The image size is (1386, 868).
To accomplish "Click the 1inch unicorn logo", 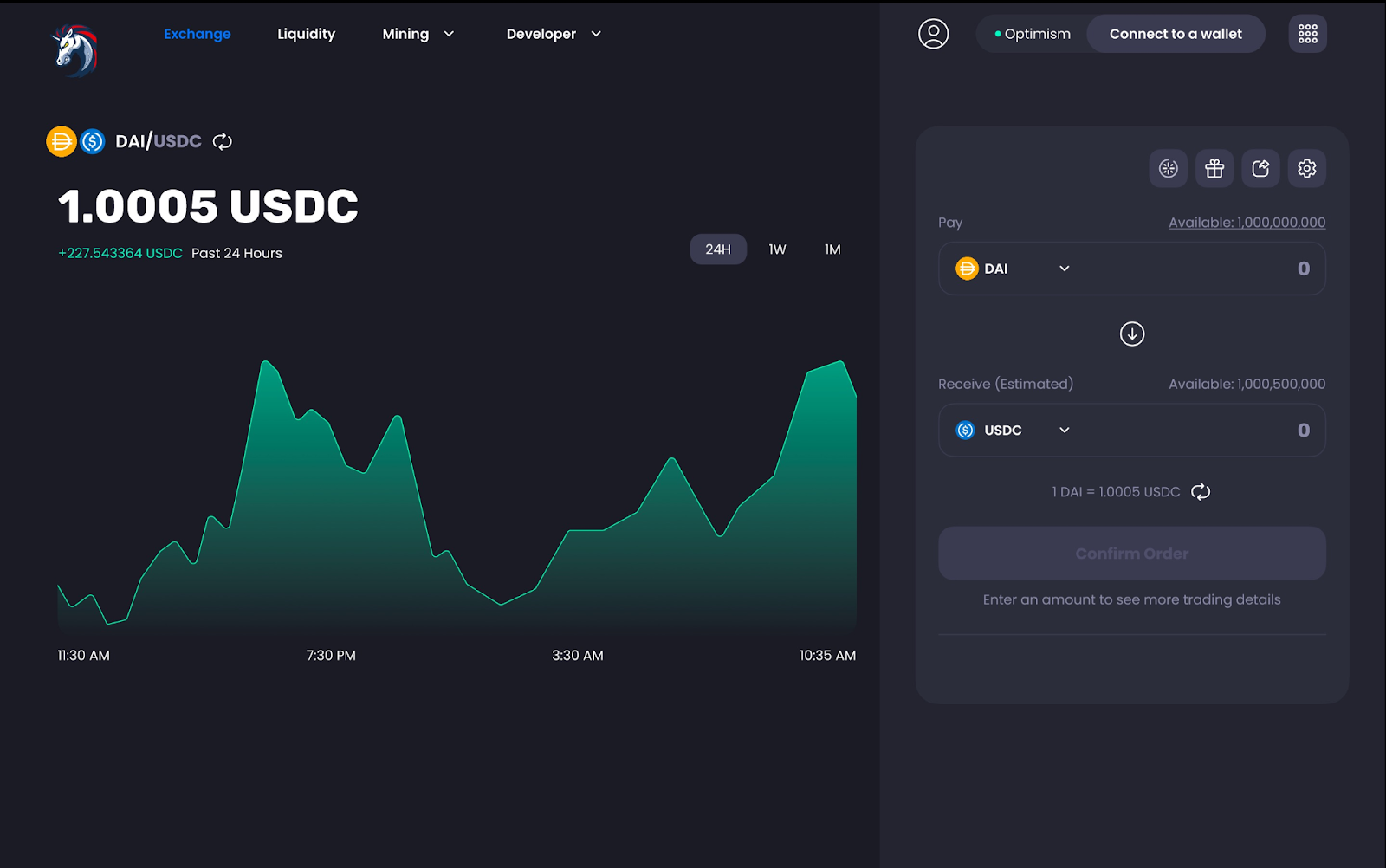I will point(75,50).
